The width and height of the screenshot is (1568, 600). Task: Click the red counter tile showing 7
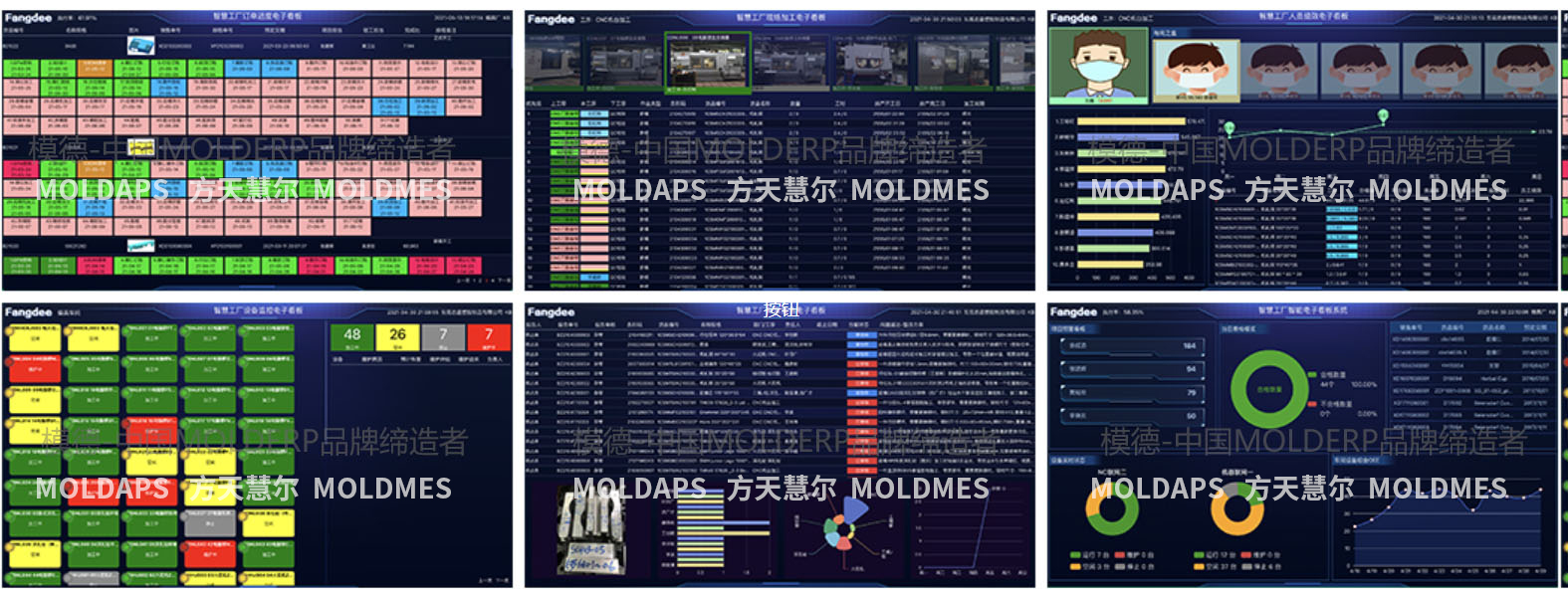point(488,335)
